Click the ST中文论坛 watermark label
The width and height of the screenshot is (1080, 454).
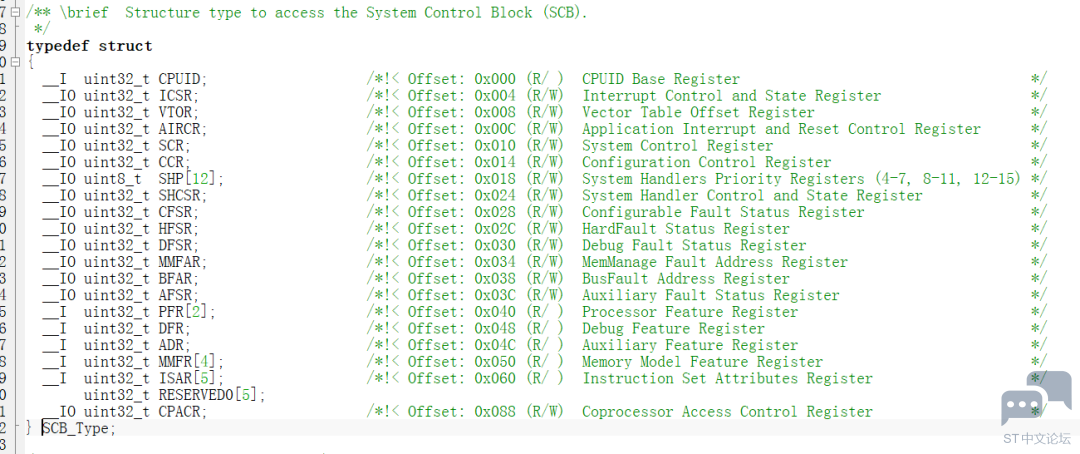(x=1036, y=438)
